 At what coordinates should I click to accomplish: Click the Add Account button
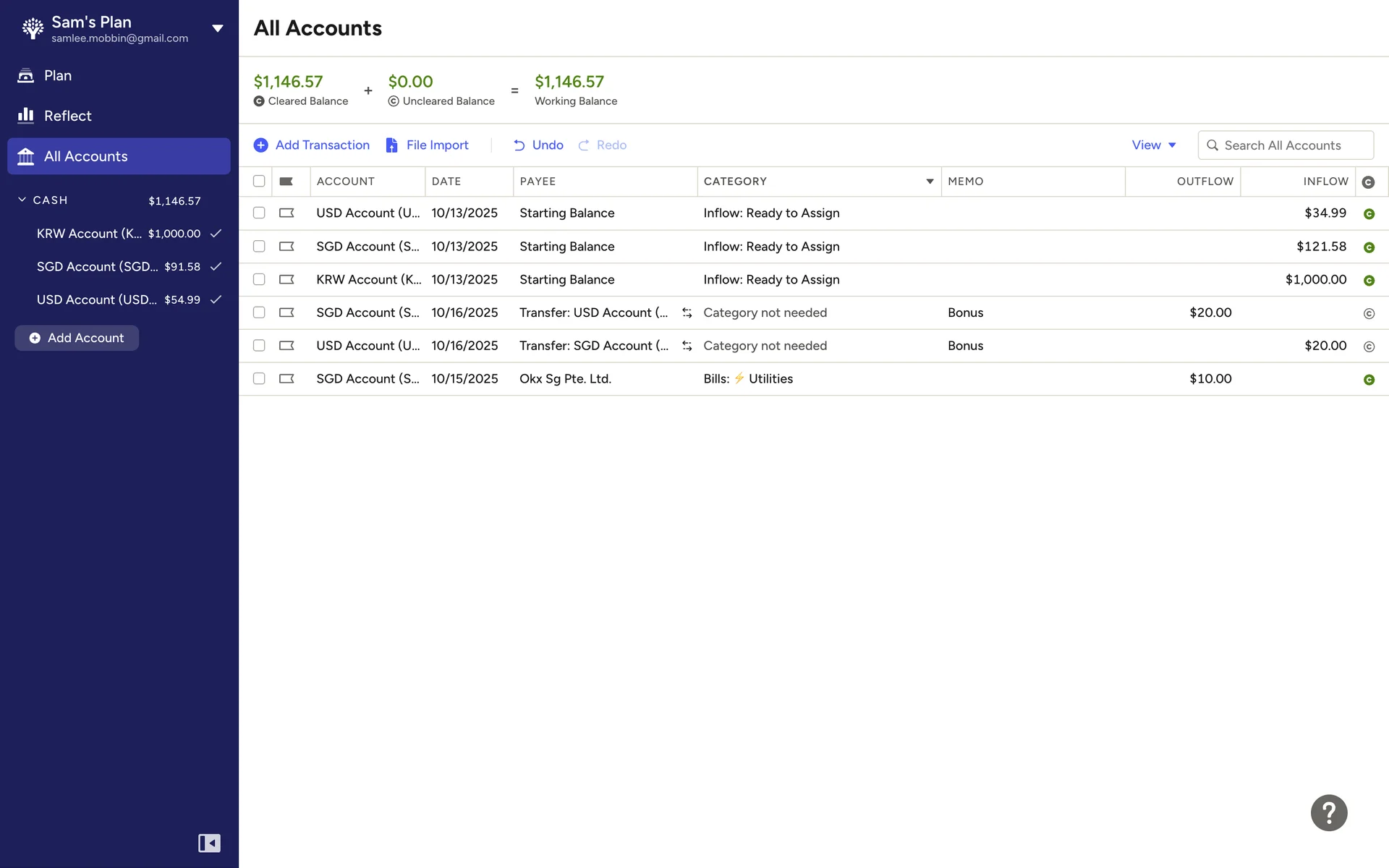(x=77, y=338)
